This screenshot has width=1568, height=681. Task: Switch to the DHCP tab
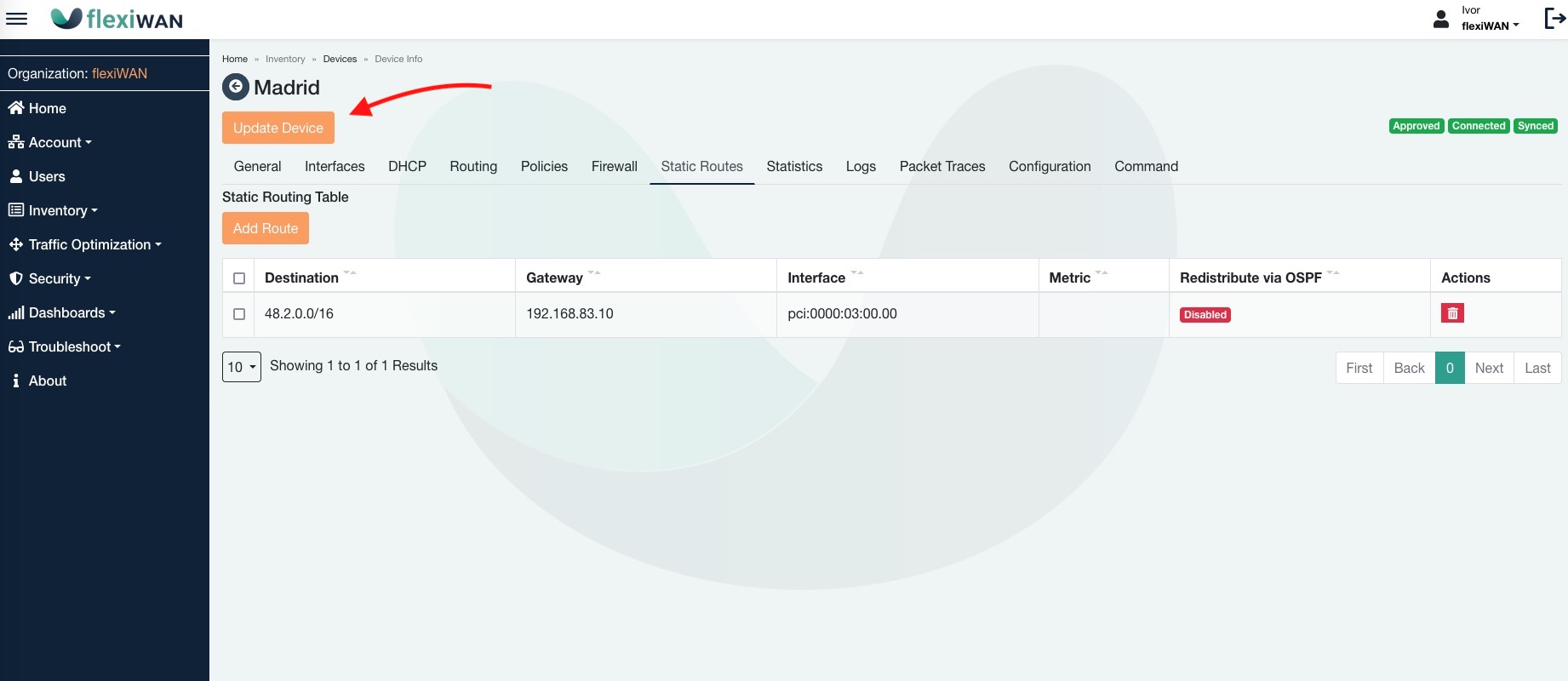[x=407, y=167]
